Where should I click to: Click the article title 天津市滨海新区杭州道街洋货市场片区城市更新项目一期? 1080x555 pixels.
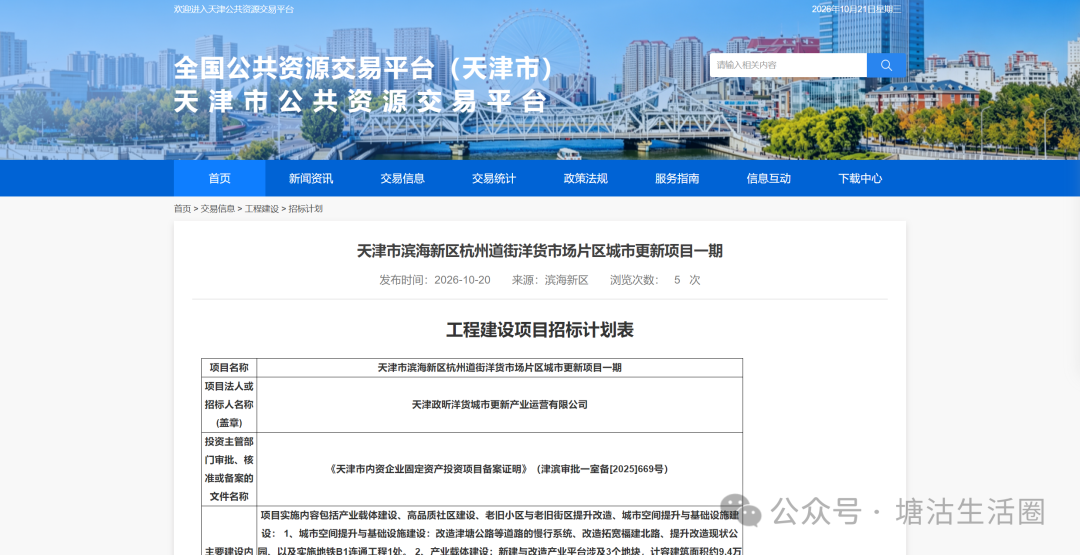point(540,251)
